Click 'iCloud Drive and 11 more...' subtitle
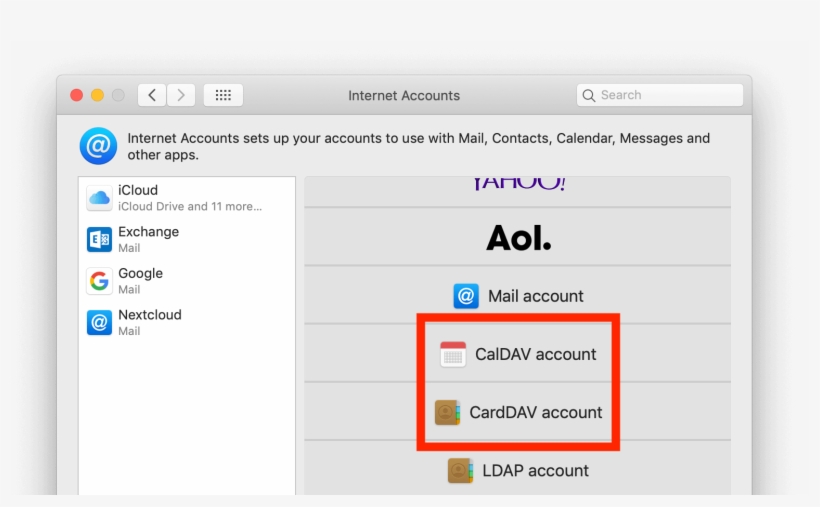The height and width of the screenshot is (507, 820). click(x=190, y=207)
